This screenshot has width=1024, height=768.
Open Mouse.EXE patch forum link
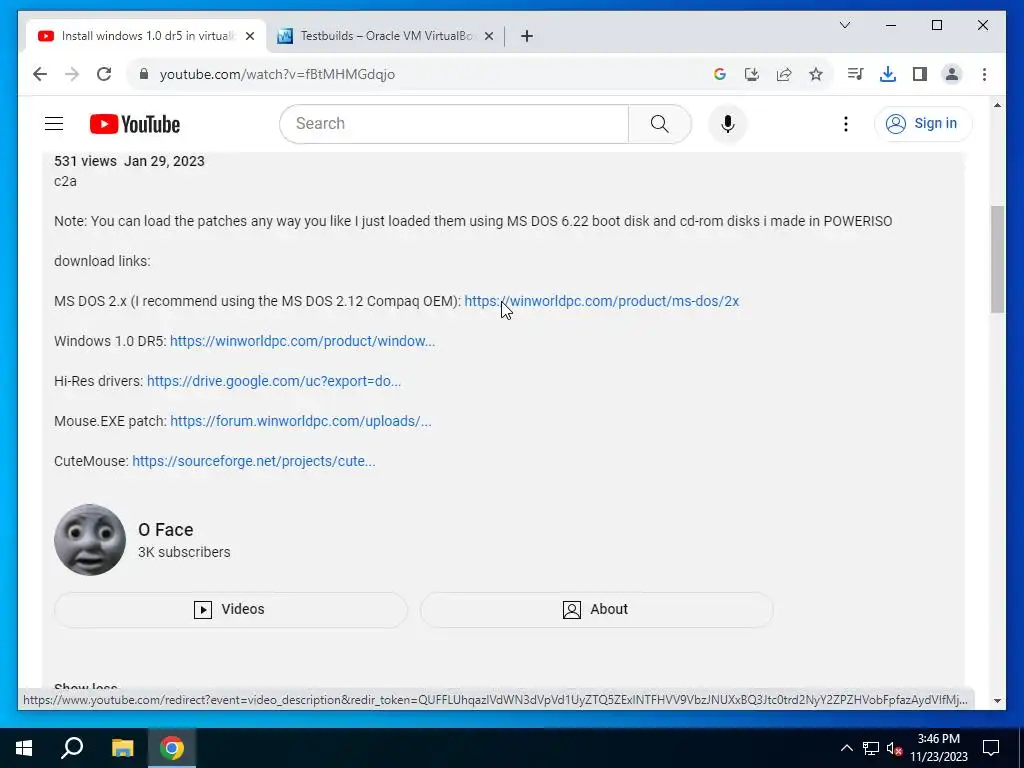[x=300, y=421]
